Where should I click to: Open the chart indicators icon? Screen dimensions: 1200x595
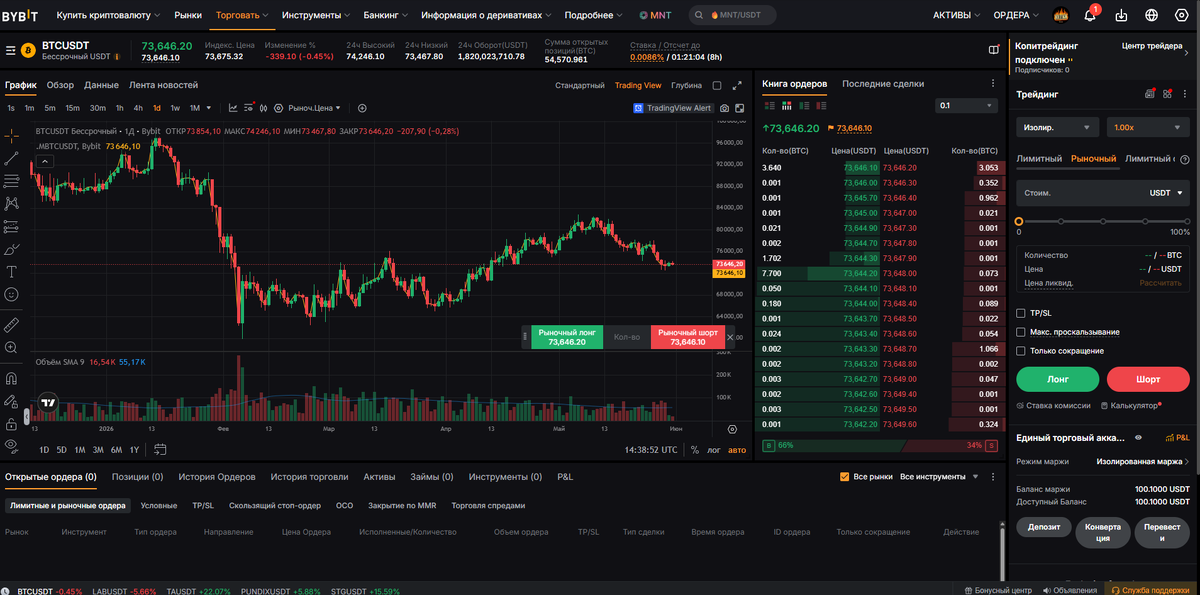(x=232, y=108)
